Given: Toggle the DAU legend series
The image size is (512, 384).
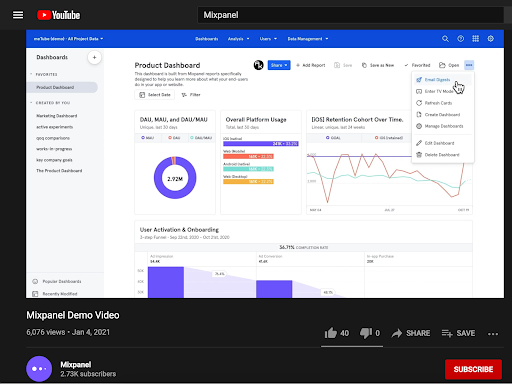Looking at the screenshot, I should pos(174,138).
